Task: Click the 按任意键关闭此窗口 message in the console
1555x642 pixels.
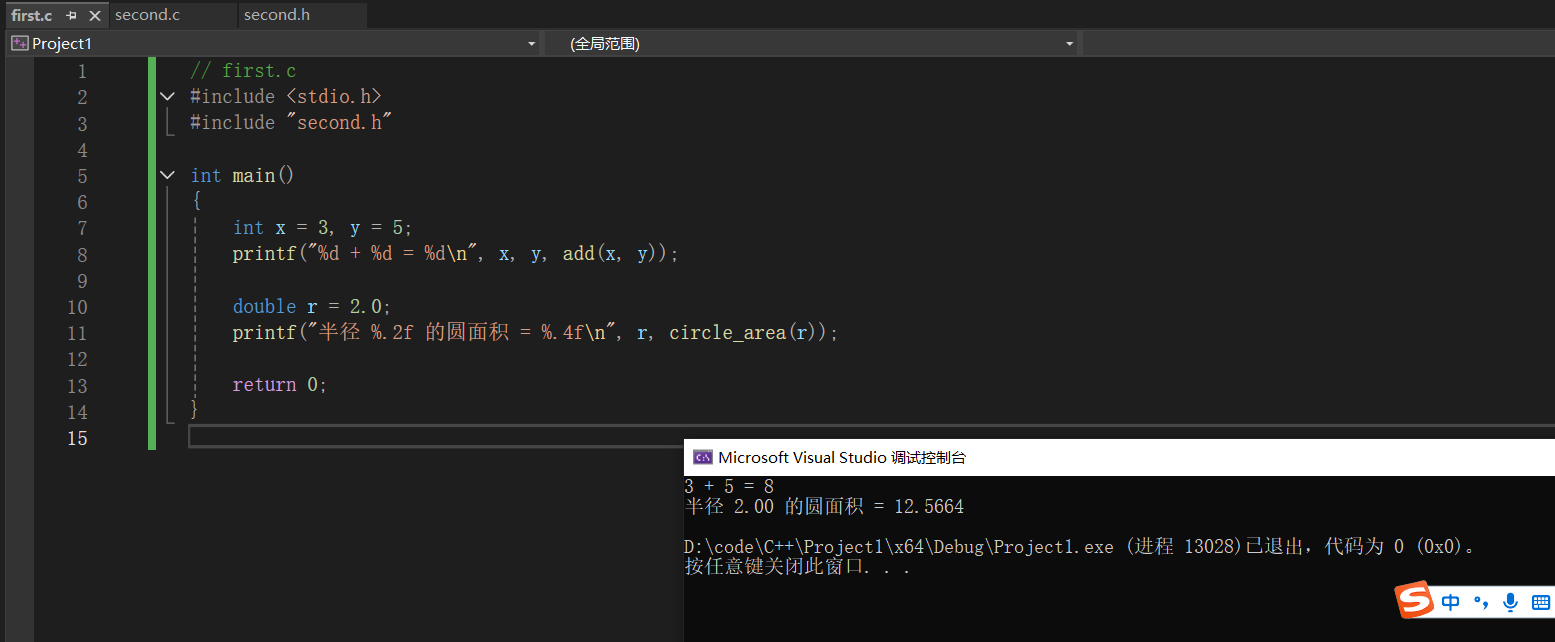Action: 797,567
